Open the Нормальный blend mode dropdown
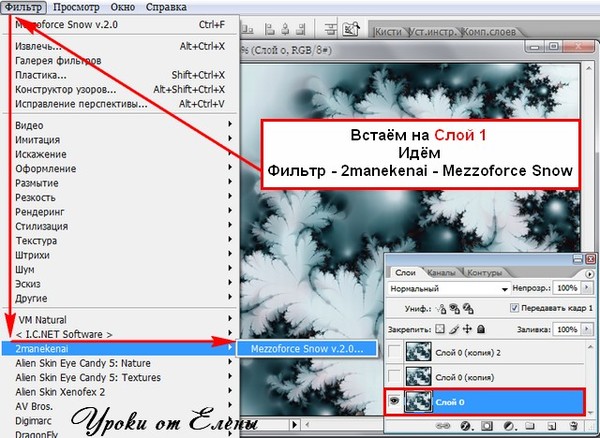The height and width of the screenshot is (438, 600). [449, 288]
